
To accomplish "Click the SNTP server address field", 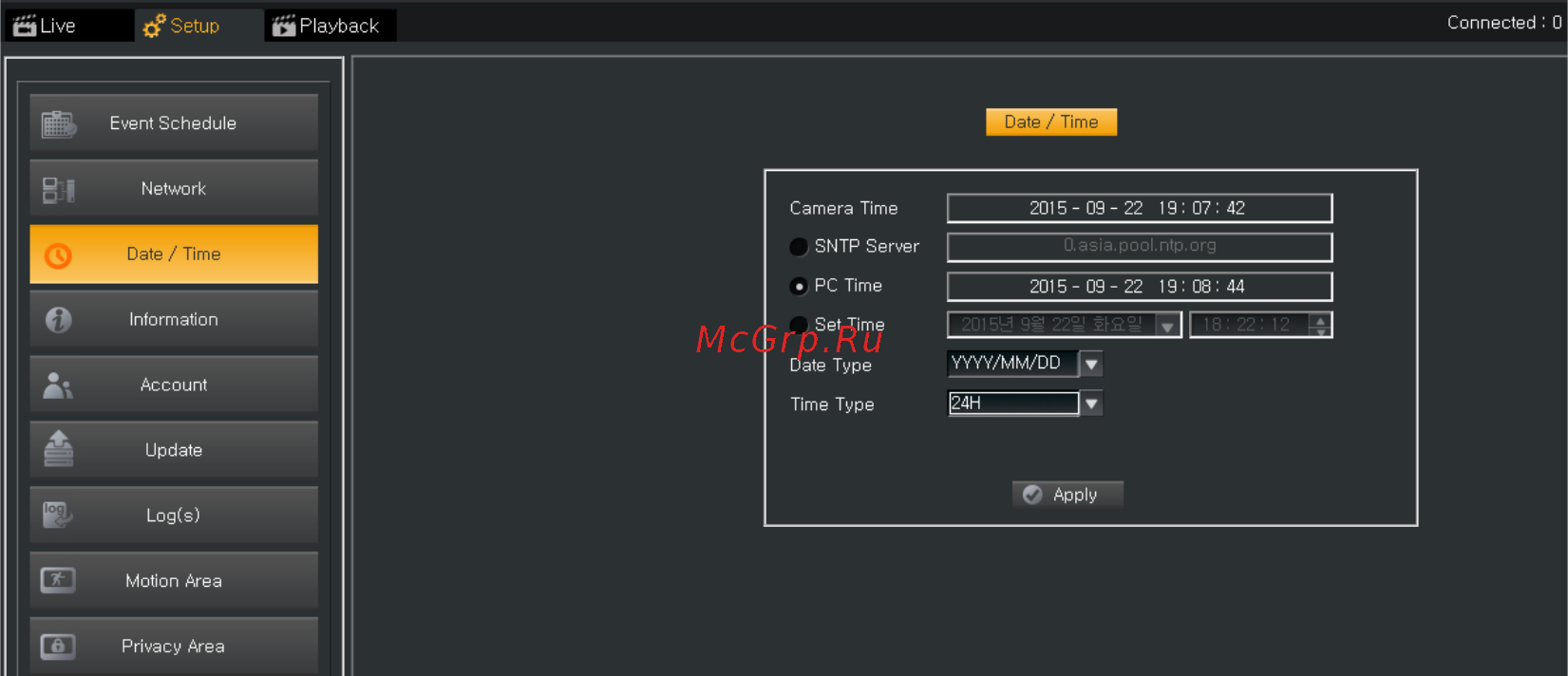I will (1140, 247).
